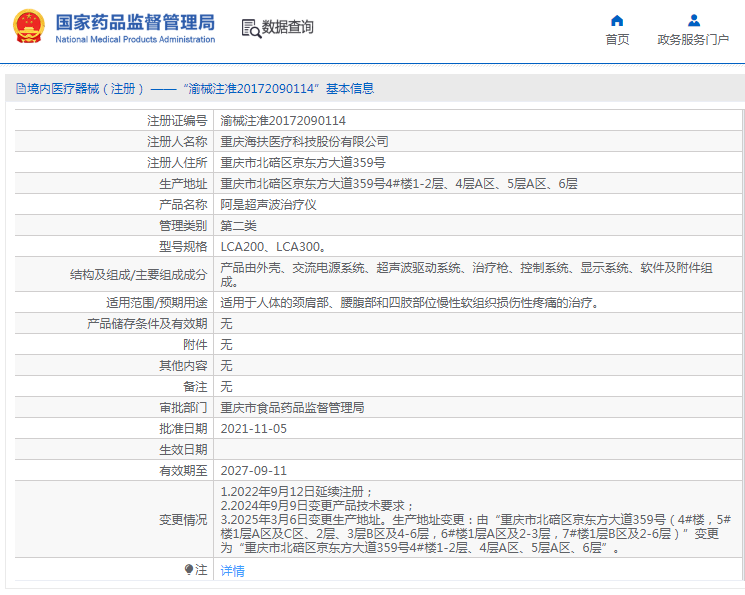Select registration number value 渝械注准20172090114 in table

pyautogui.click(x=283, y=121)
